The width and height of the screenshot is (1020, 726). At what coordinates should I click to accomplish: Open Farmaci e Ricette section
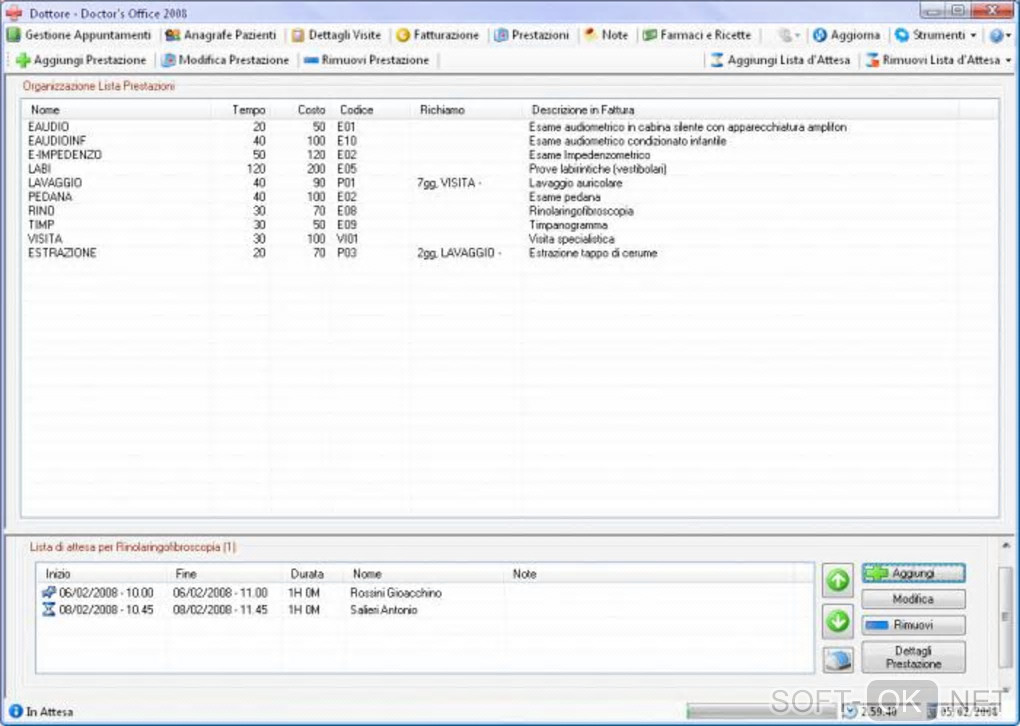click(697, 35)
